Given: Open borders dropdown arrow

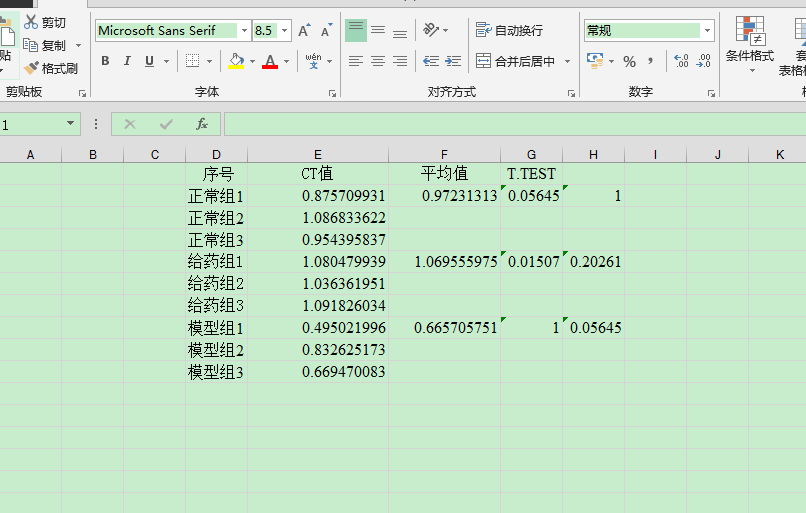Looking at the screenshot, I should (x=210, y=62).
